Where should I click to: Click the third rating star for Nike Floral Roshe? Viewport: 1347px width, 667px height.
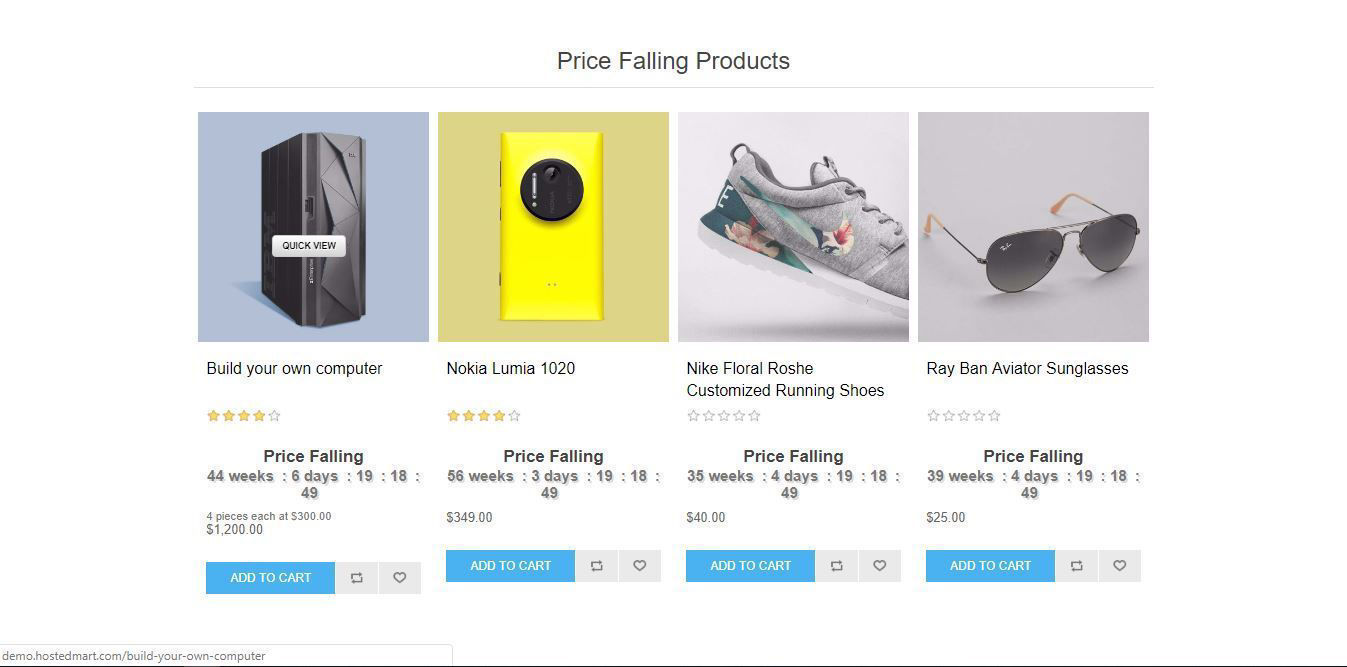[x=723, y=415]
